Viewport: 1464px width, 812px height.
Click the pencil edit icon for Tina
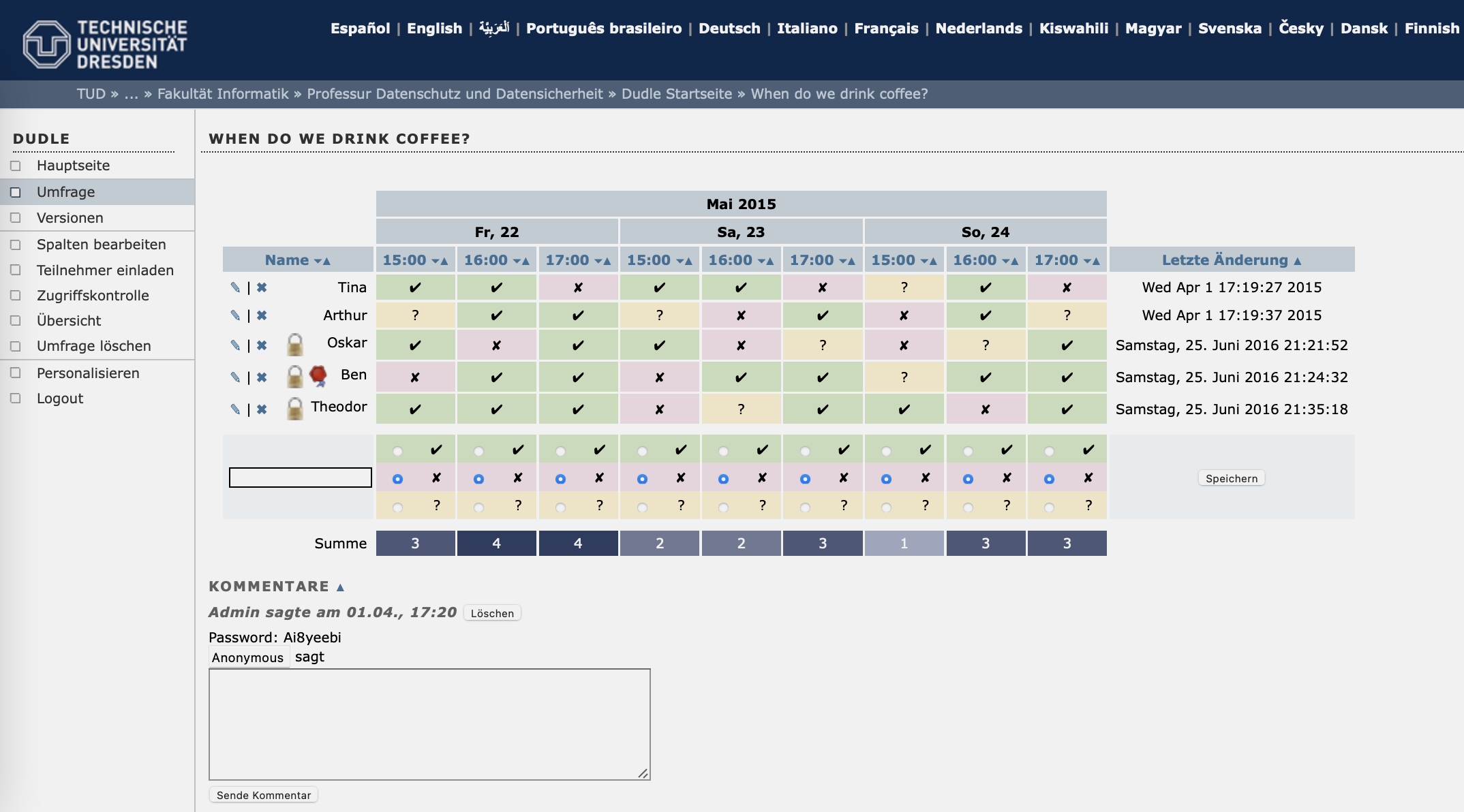pos(235,287)
